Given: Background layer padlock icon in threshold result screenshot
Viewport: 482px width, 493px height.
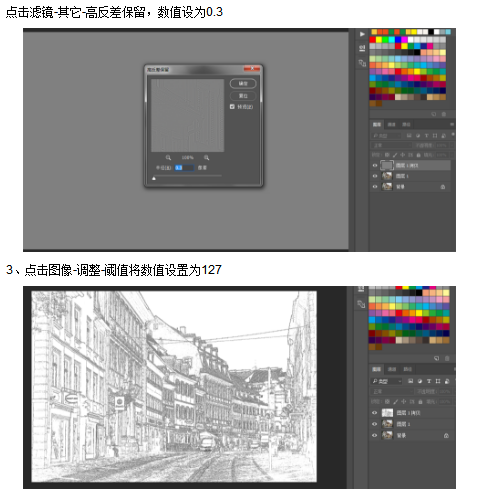Looking at the screenshot, I should pyautogui.click(x=446, y=436).
